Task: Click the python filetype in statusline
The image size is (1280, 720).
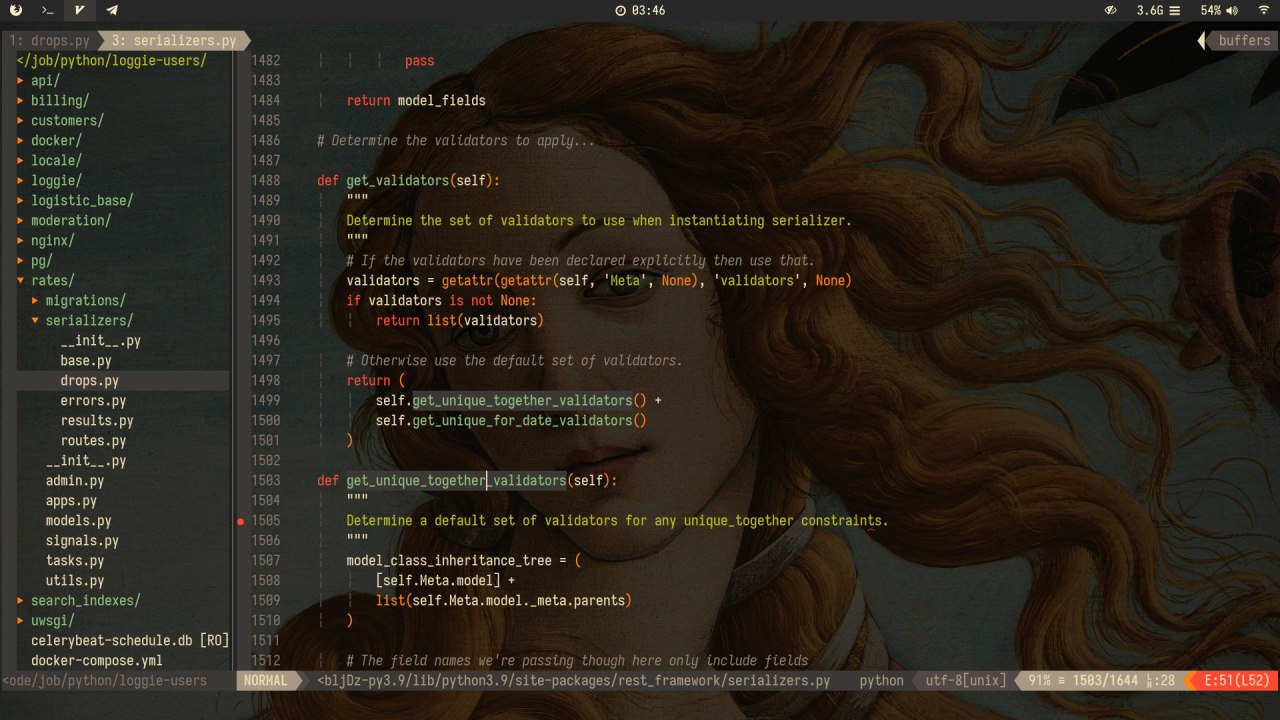Action: [x=882, y=681]
